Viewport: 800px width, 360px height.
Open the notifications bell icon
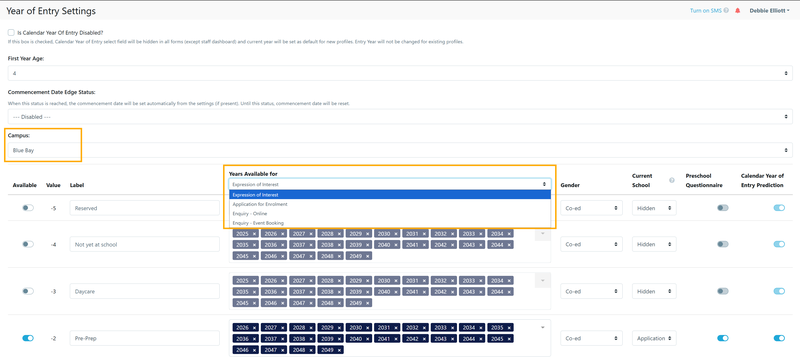[x=737, y=10]
